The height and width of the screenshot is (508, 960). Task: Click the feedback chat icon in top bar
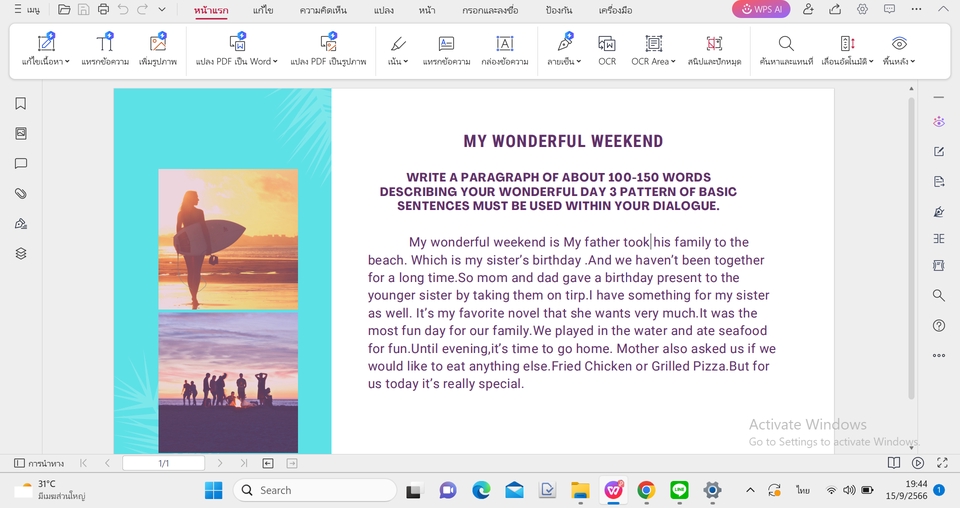click(x=890, y=9)
